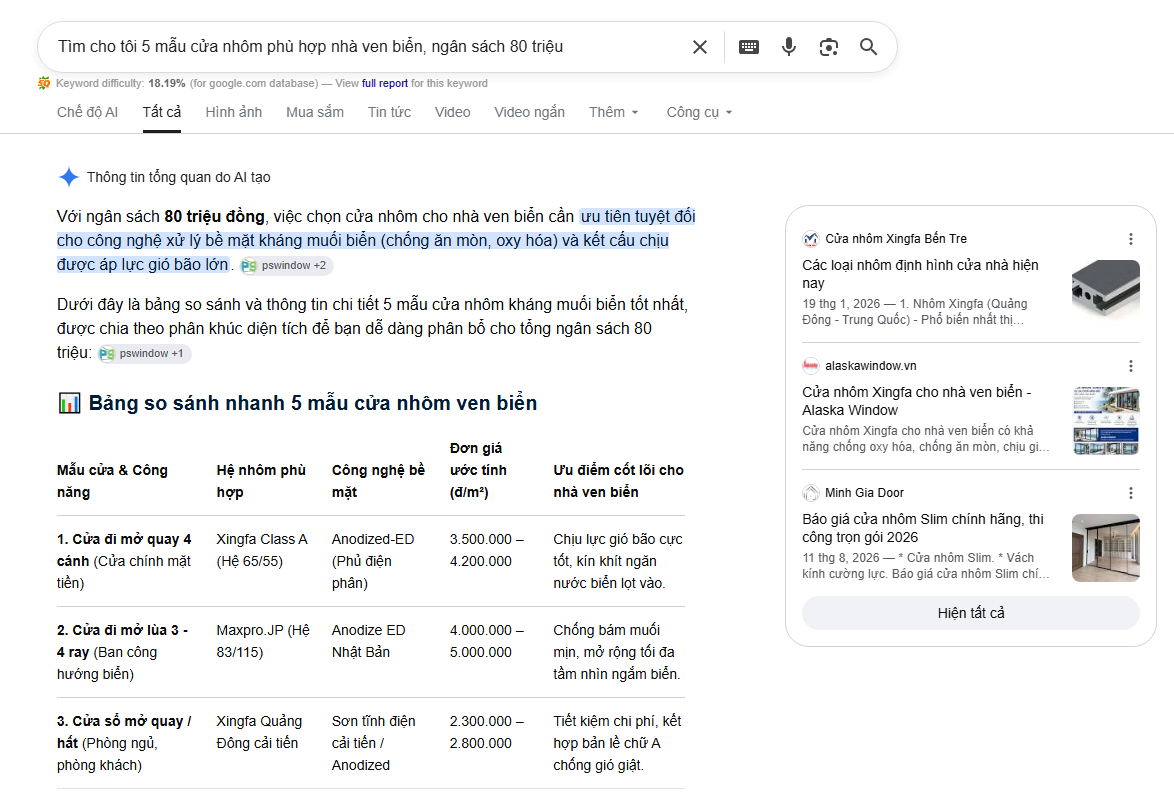Expand the Công cụ dropdown
This screenshot has width=1174, height=797.
click(x=699, y=112)
